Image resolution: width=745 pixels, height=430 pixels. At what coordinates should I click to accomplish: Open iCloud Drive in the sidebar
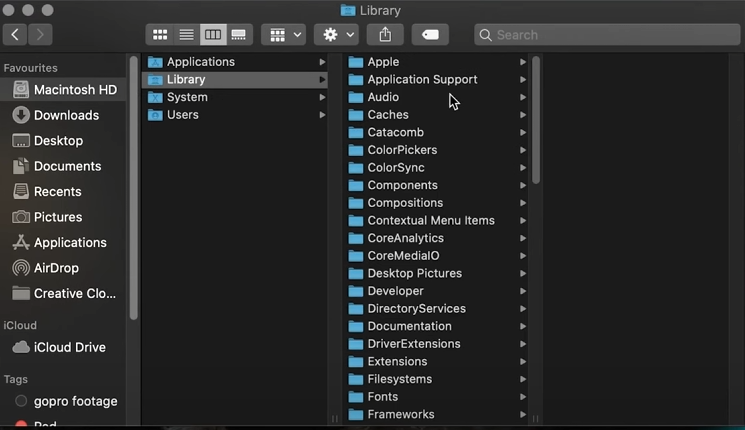click(64, 347)
